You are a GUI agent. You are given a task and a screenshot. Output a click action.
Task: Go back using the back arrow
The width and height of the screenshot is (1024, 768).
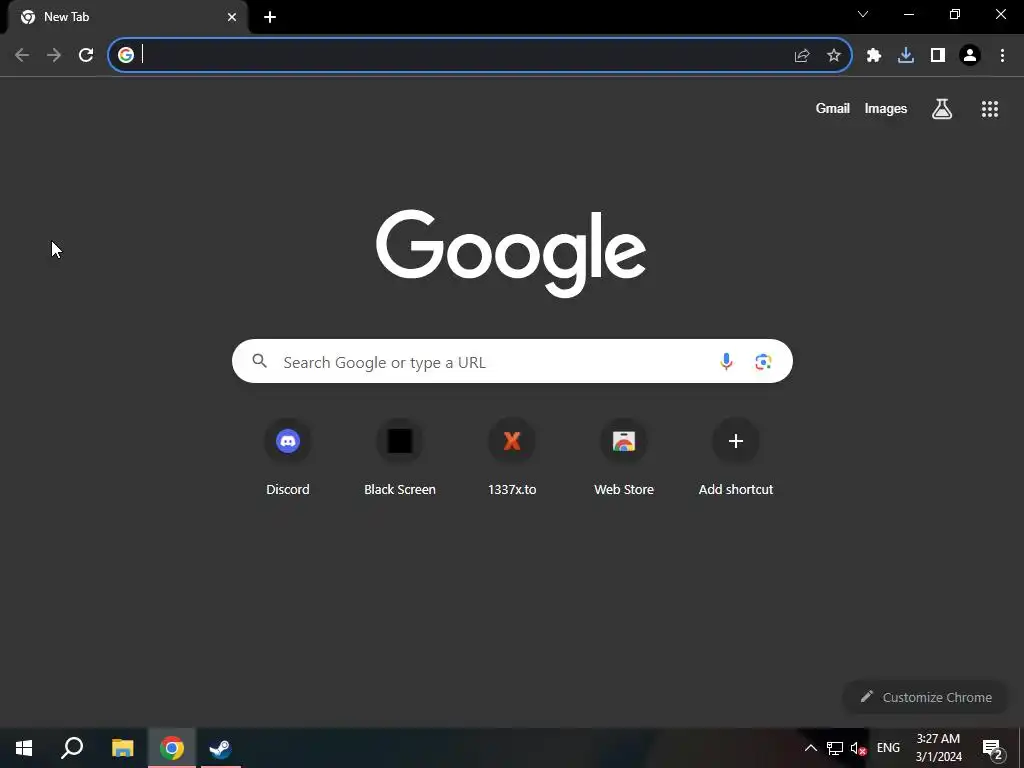pyautogui.click(x=22, y=55)
